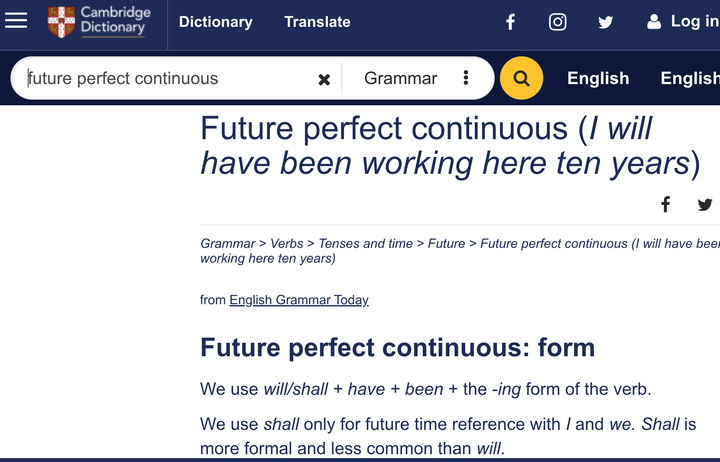This screenshot has height=462, width=720.
Task: Open Cambridge's Facebook page from header
Action: pos(510,22)
